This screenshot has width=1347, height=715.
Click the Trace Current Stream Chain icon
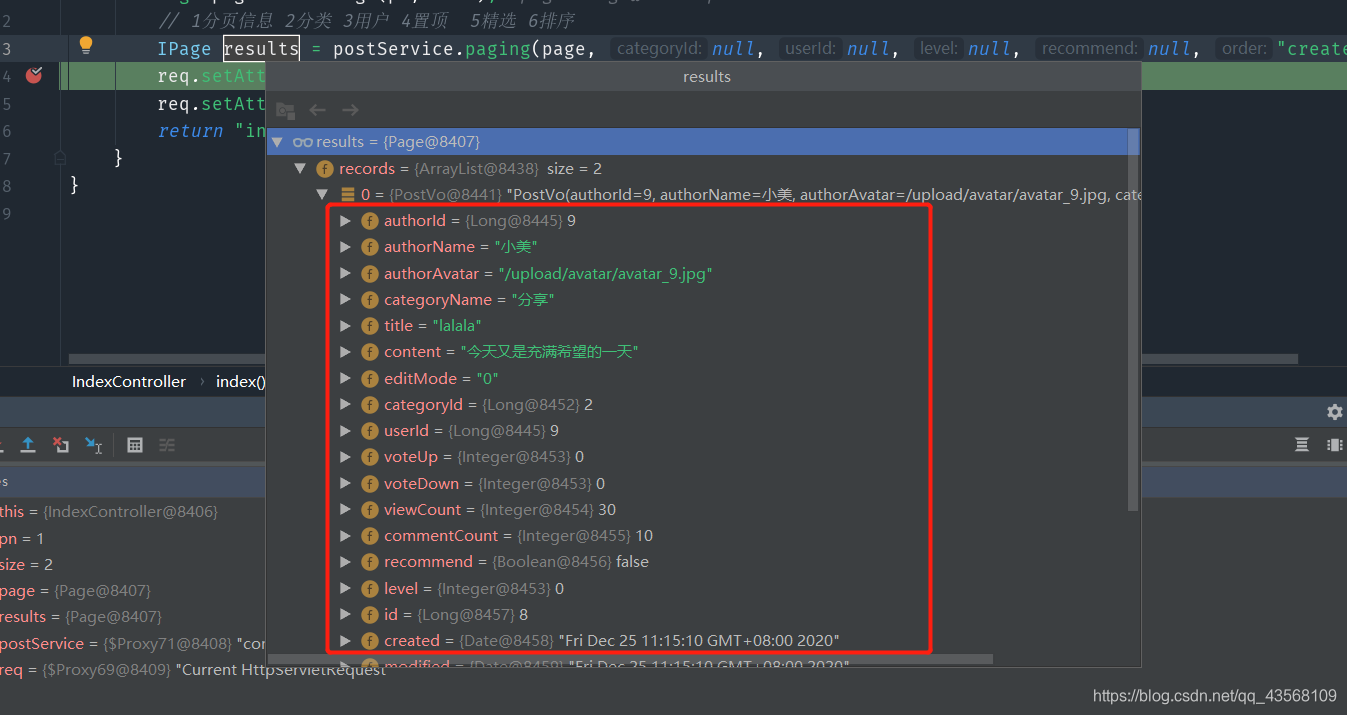[x=167, y=445]
